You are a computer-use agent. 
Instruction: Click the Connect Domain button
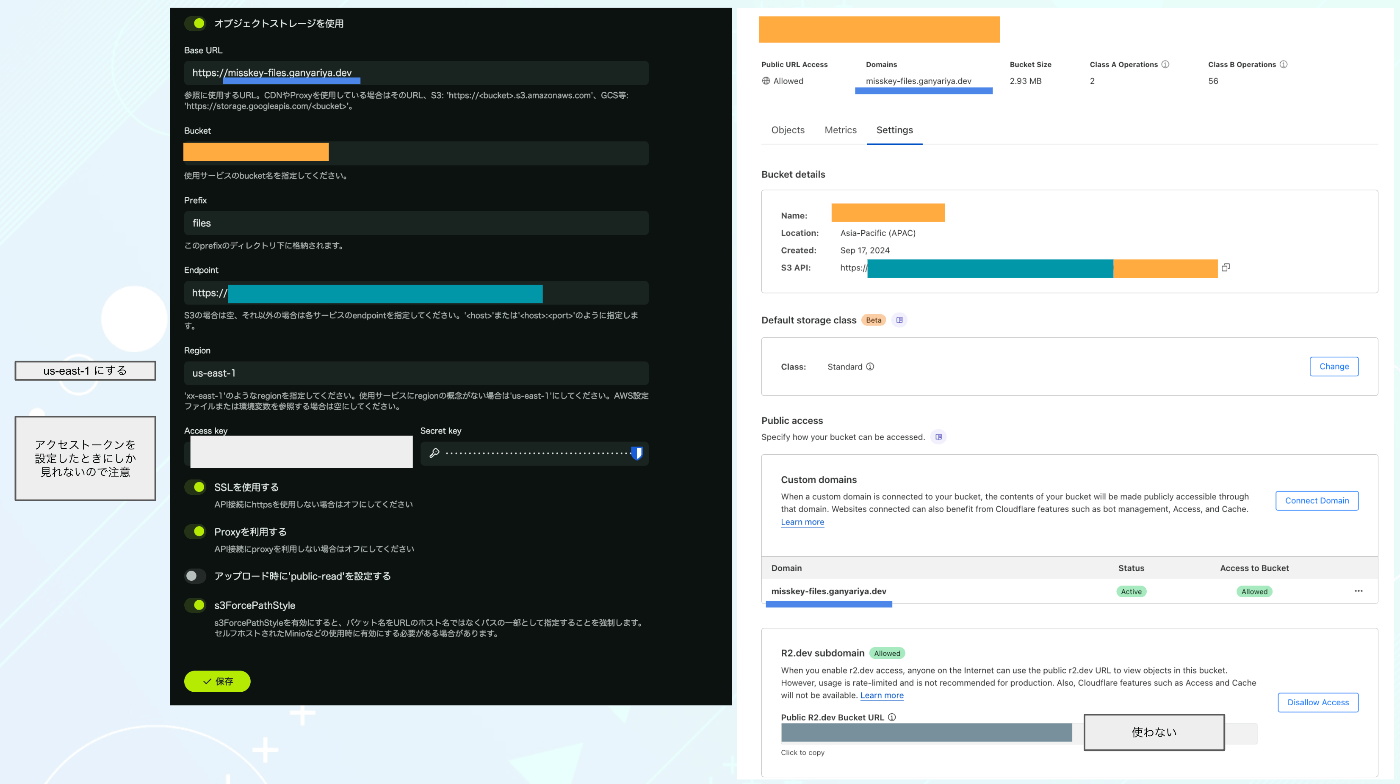point(1317,501)
